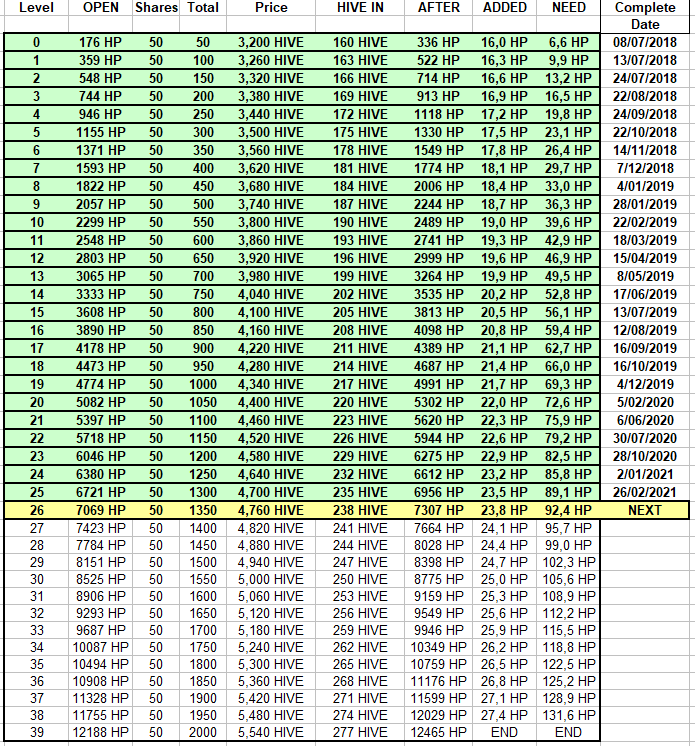Select the cell 10087 HP
The width and height of the screenshot is (695, 746).
coord(100,648)
